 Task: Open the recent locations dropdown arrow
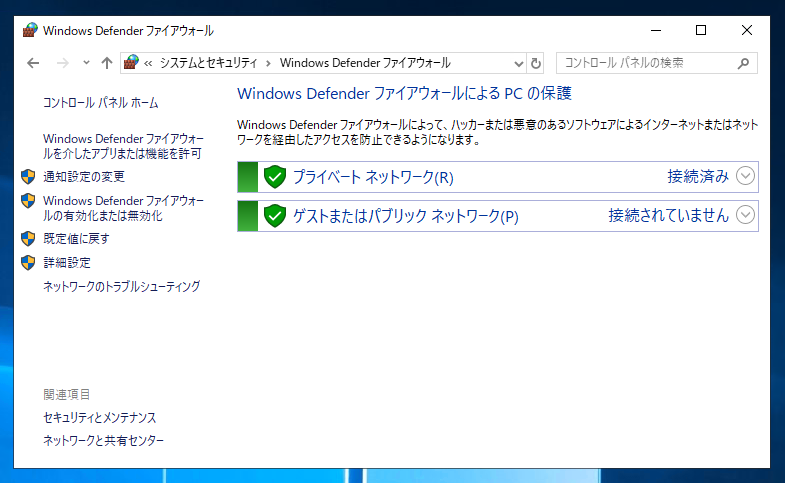coord(86,63)
